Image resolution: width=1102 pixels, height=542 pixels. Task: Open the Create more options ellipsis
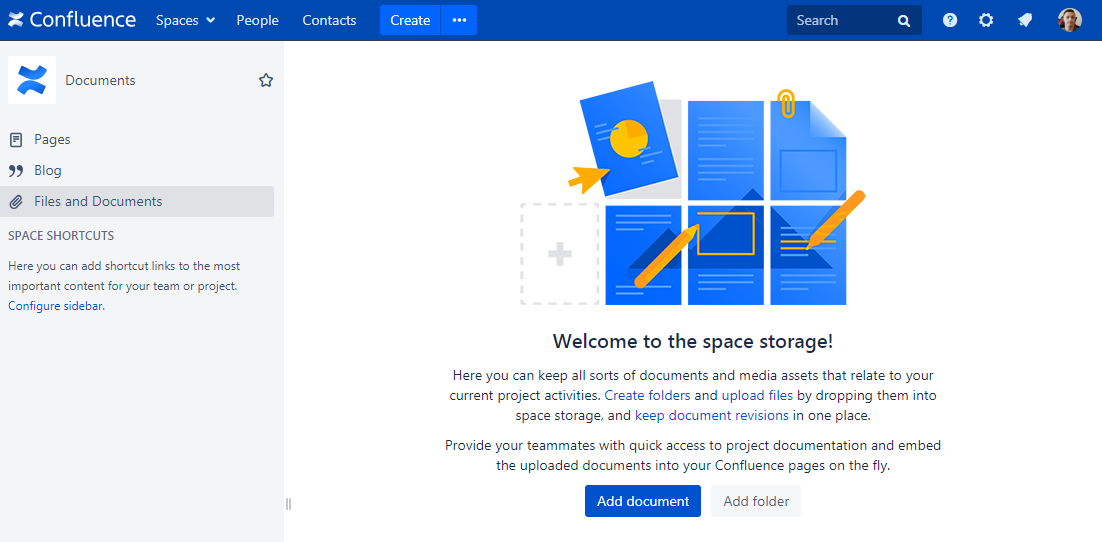click(x=459, y=20)
